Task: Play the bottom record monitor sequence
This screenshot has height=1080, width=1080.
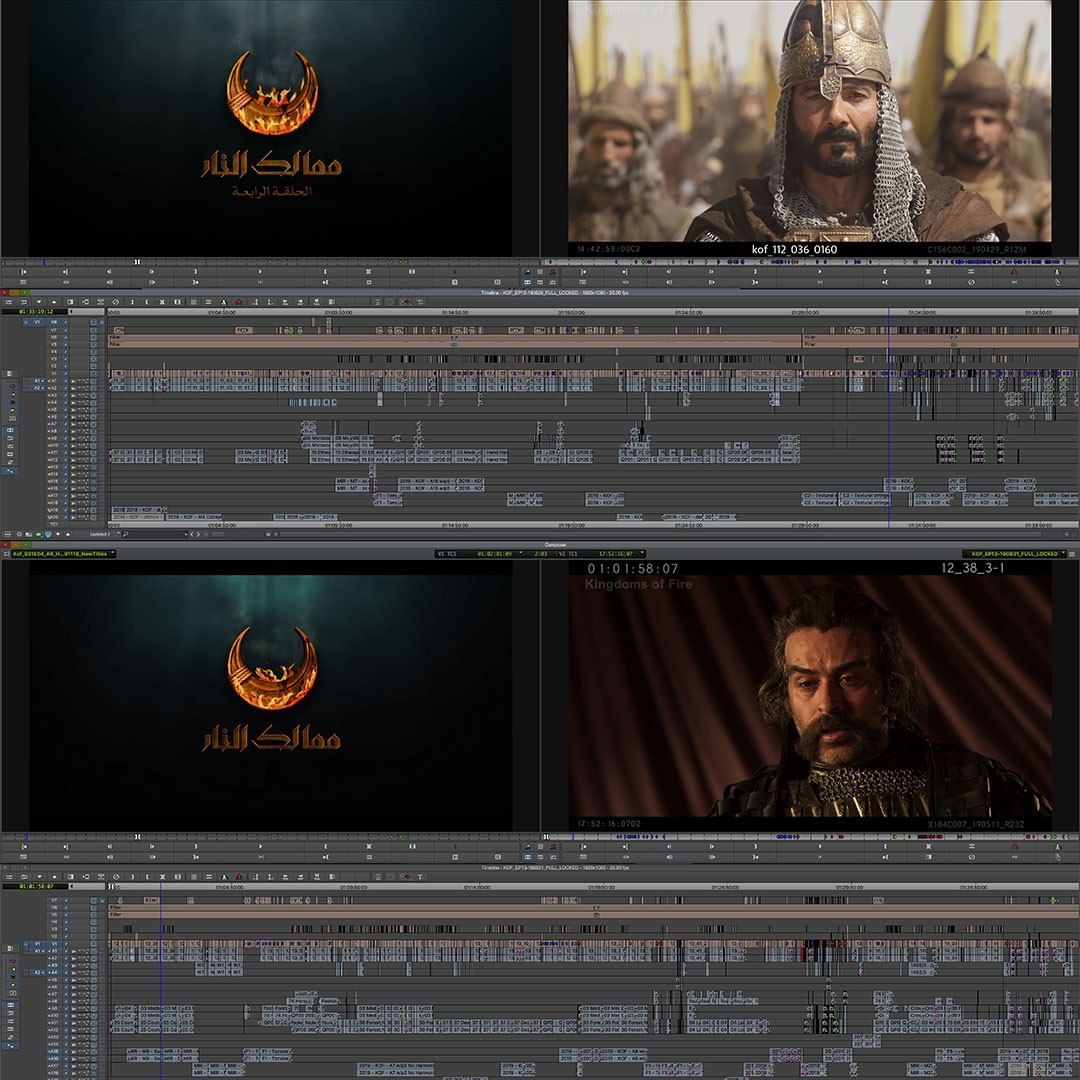Action: (x=820, y=847)
